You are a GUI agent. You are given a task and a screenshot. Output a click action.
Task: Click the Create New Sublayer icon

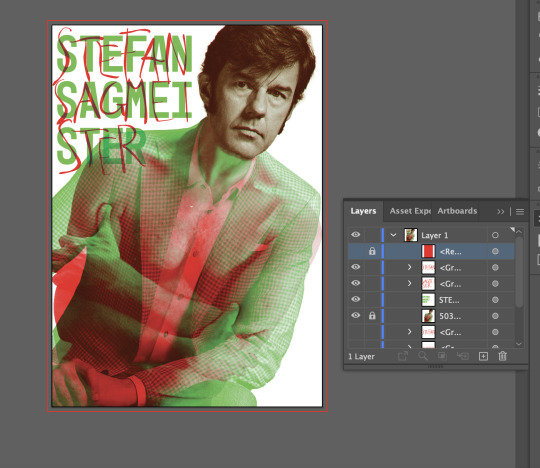[x=463, y=356]
